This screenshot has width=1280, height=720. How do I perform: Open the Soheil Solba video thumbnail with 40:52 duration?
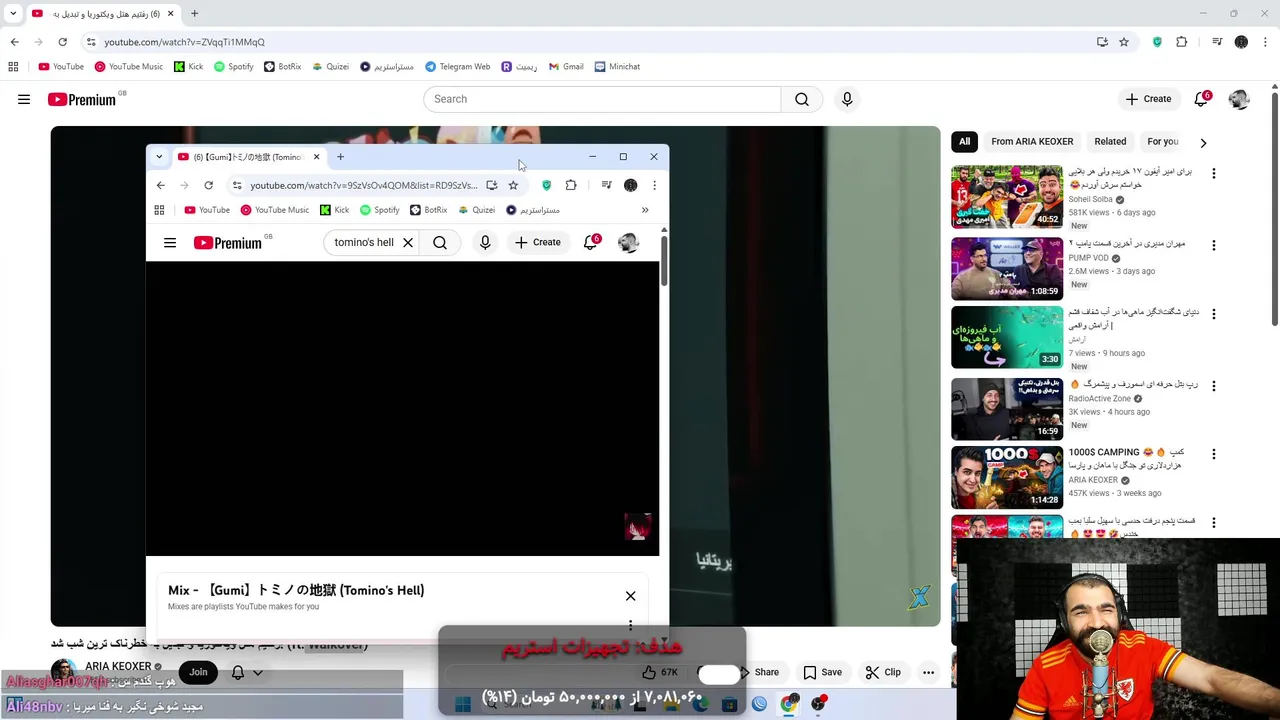[x=1007, y=197]
